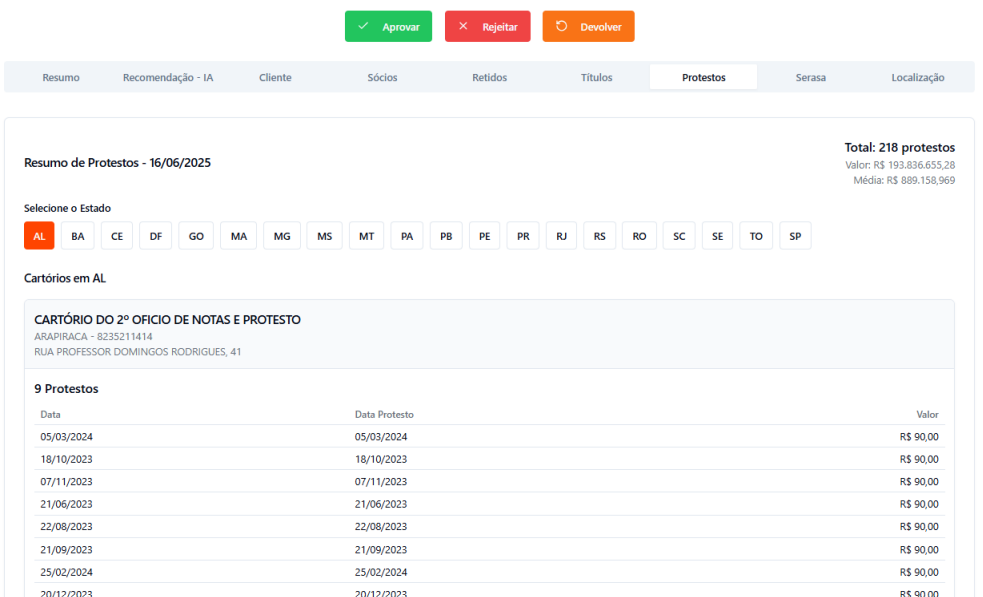
Task: Switch to the Localização tab
Action: point(917,77)
